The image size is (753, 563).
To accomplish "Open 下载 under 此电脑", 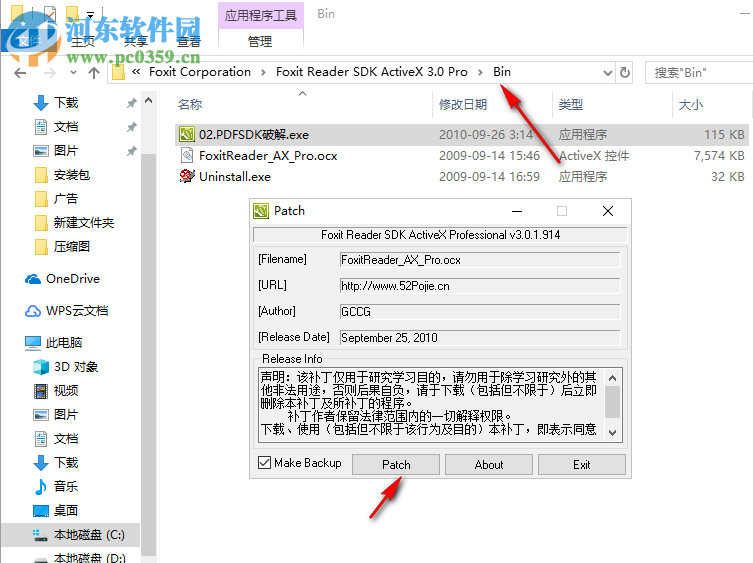I will coord(66,463).
